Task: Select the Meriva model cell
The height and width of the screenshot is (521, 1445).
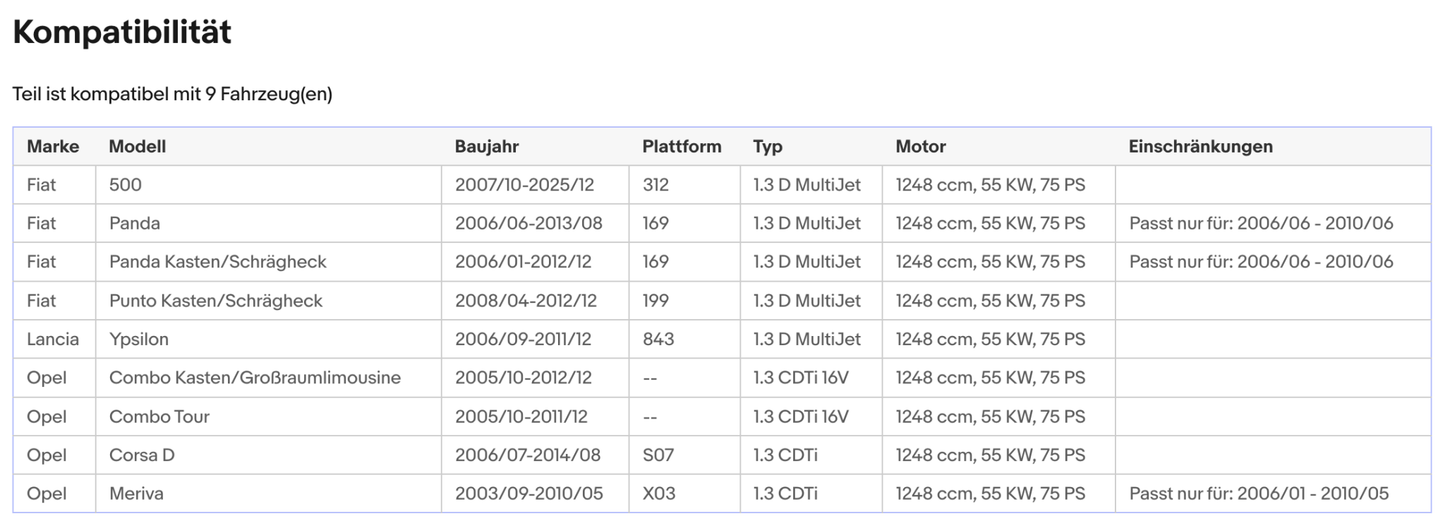Action: point(136,494)
